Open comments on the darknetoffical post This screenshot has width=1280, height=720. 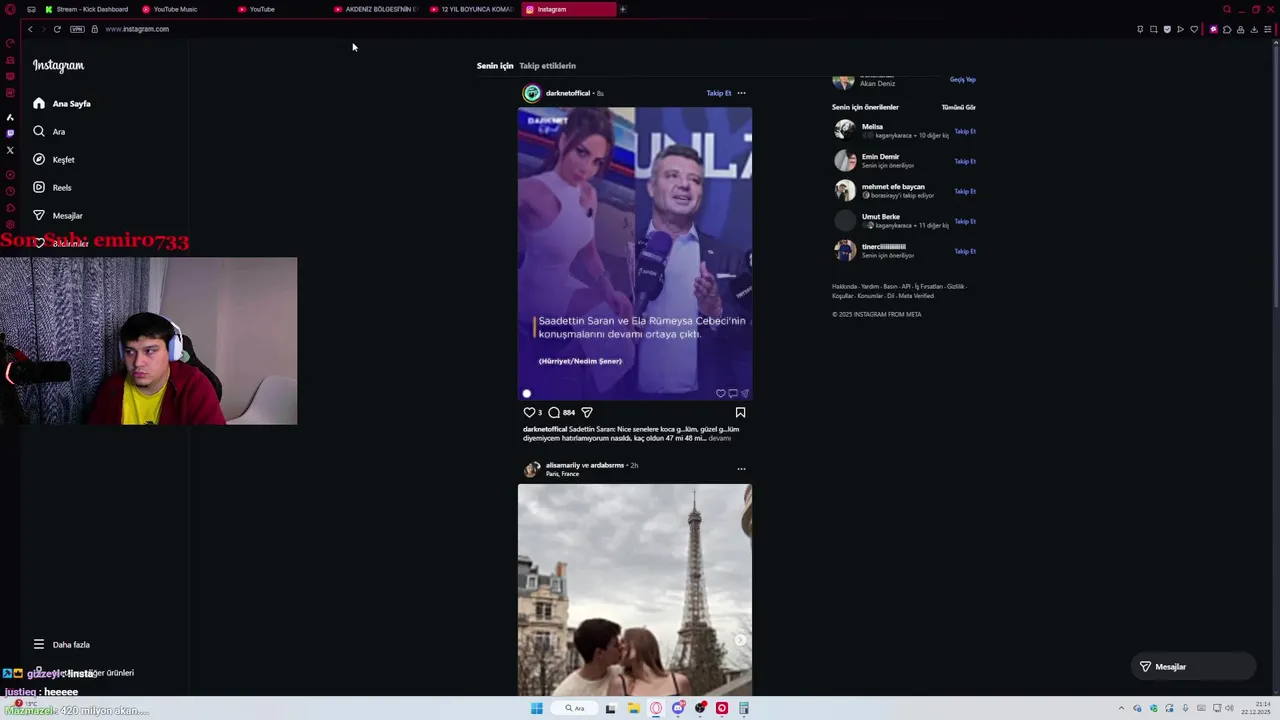click(x=554, y=412)
